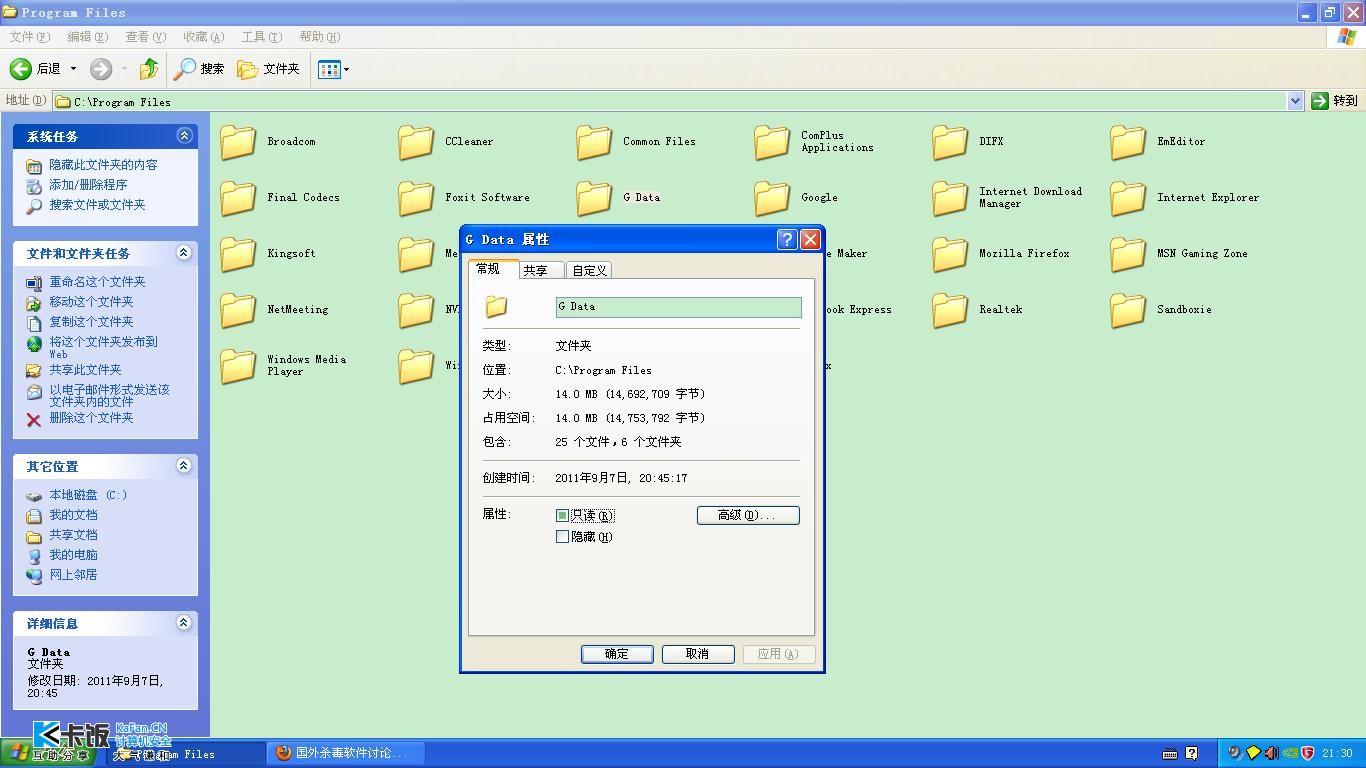Click Delete this folder (删除这个文件夹) link

tap(91, 418)
